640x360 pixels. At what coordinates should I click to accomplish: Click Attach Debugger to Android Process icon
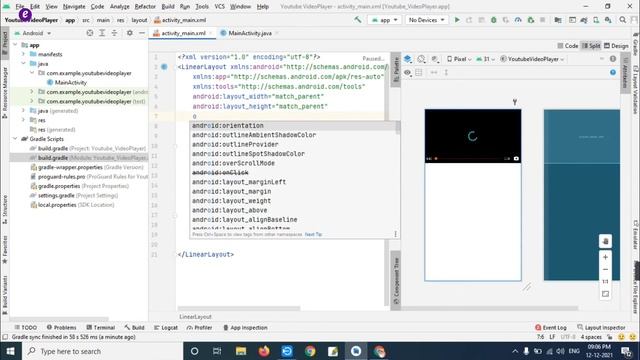(x=531, y=20)
